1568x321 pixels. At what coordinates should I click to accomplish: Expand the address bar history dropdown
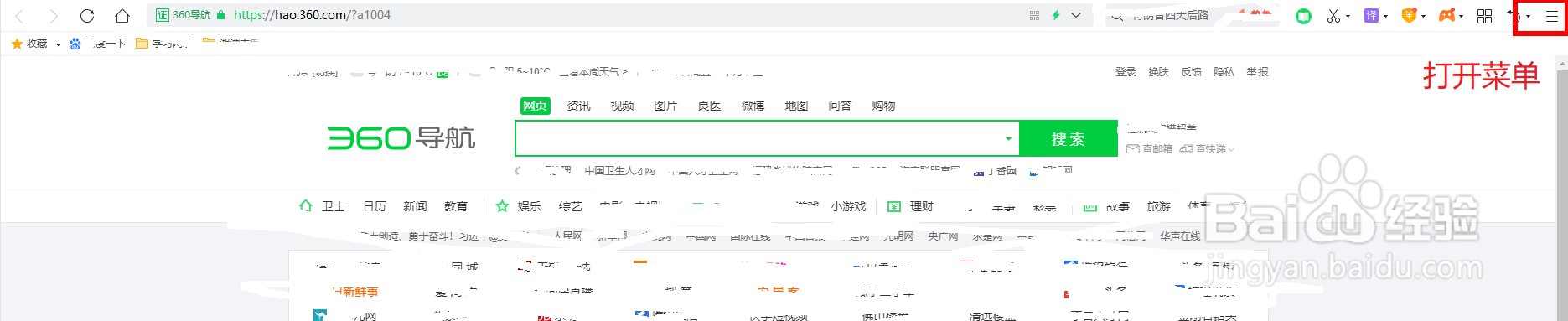1076,15
